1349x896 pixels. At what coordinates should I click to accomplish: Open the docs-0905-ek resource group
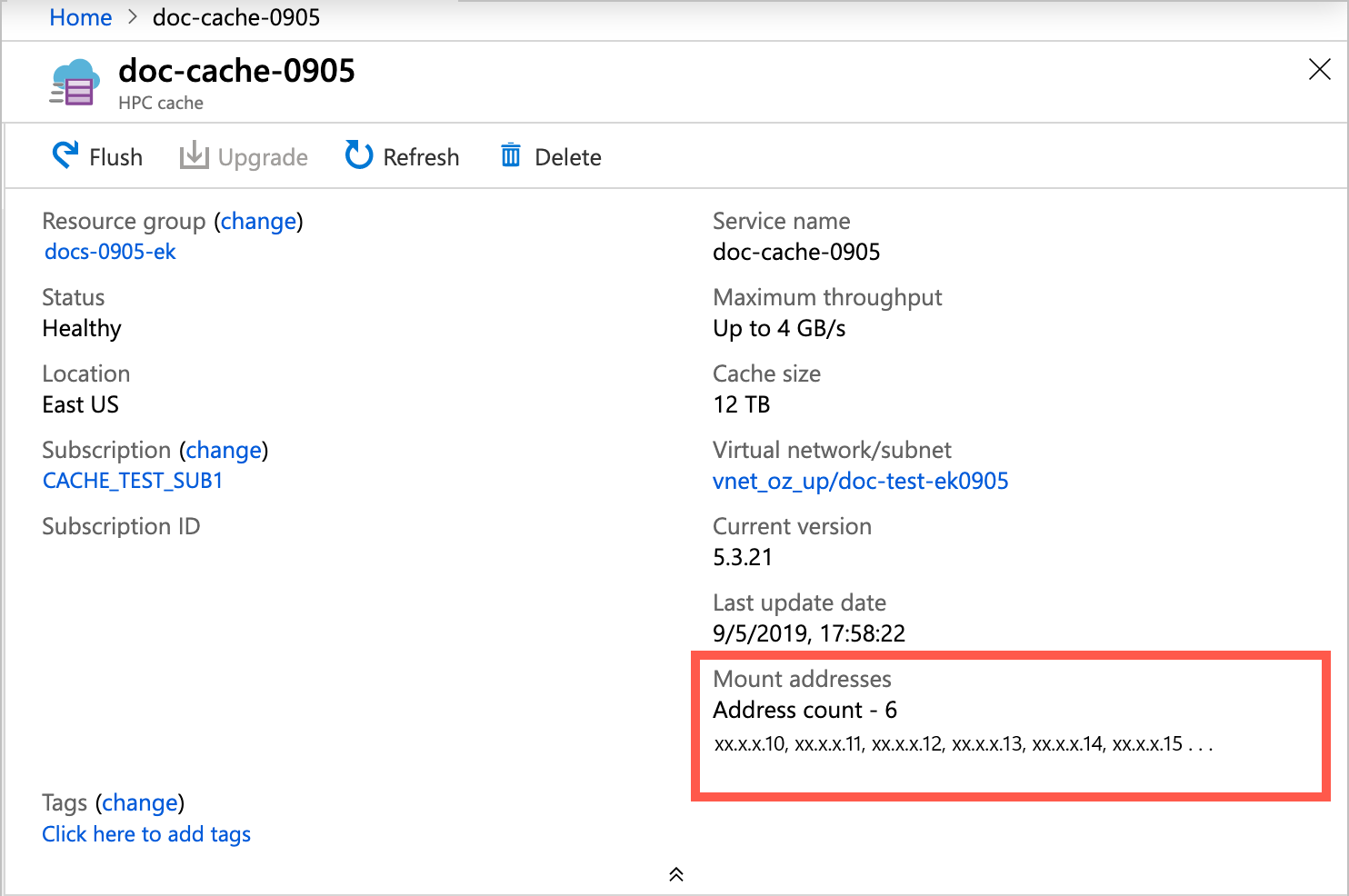[109, 252]
